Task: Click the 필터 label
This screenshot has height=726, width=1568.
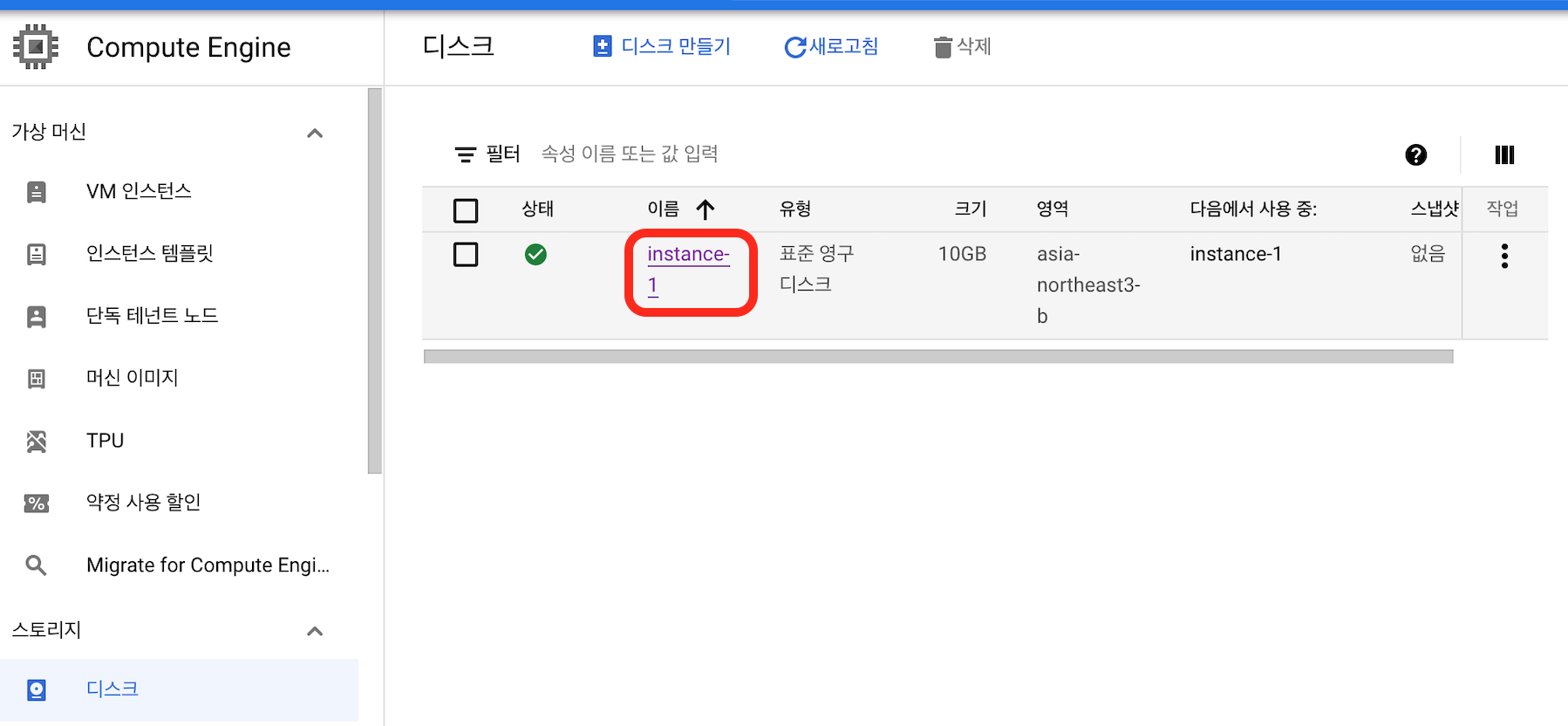Action: click(x=503, y=154)
